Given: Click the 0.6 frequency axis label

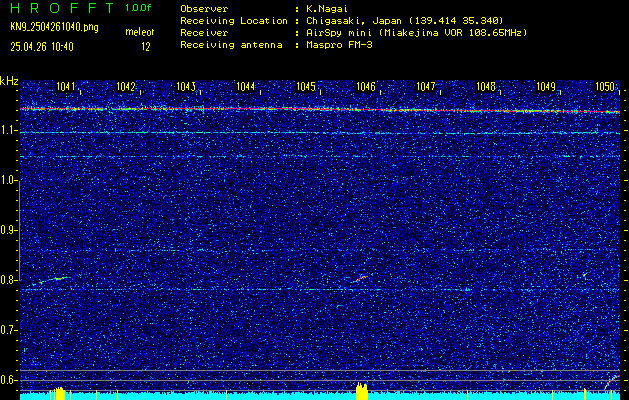Looking at the screenshot, I should [x=9, y=380].
